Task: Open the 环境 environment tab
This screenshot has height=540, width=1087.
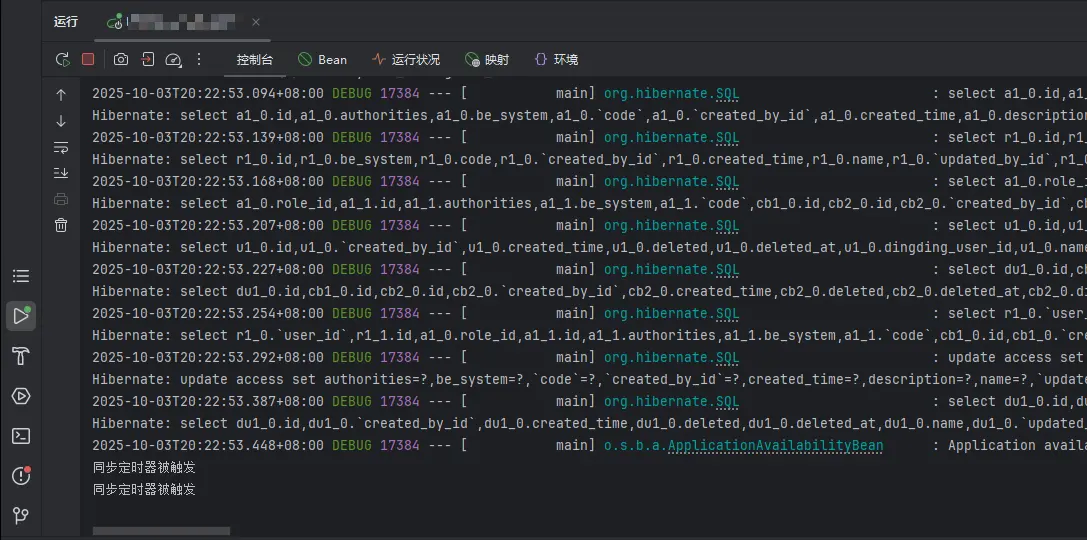Action: click(x=556, y=60)
